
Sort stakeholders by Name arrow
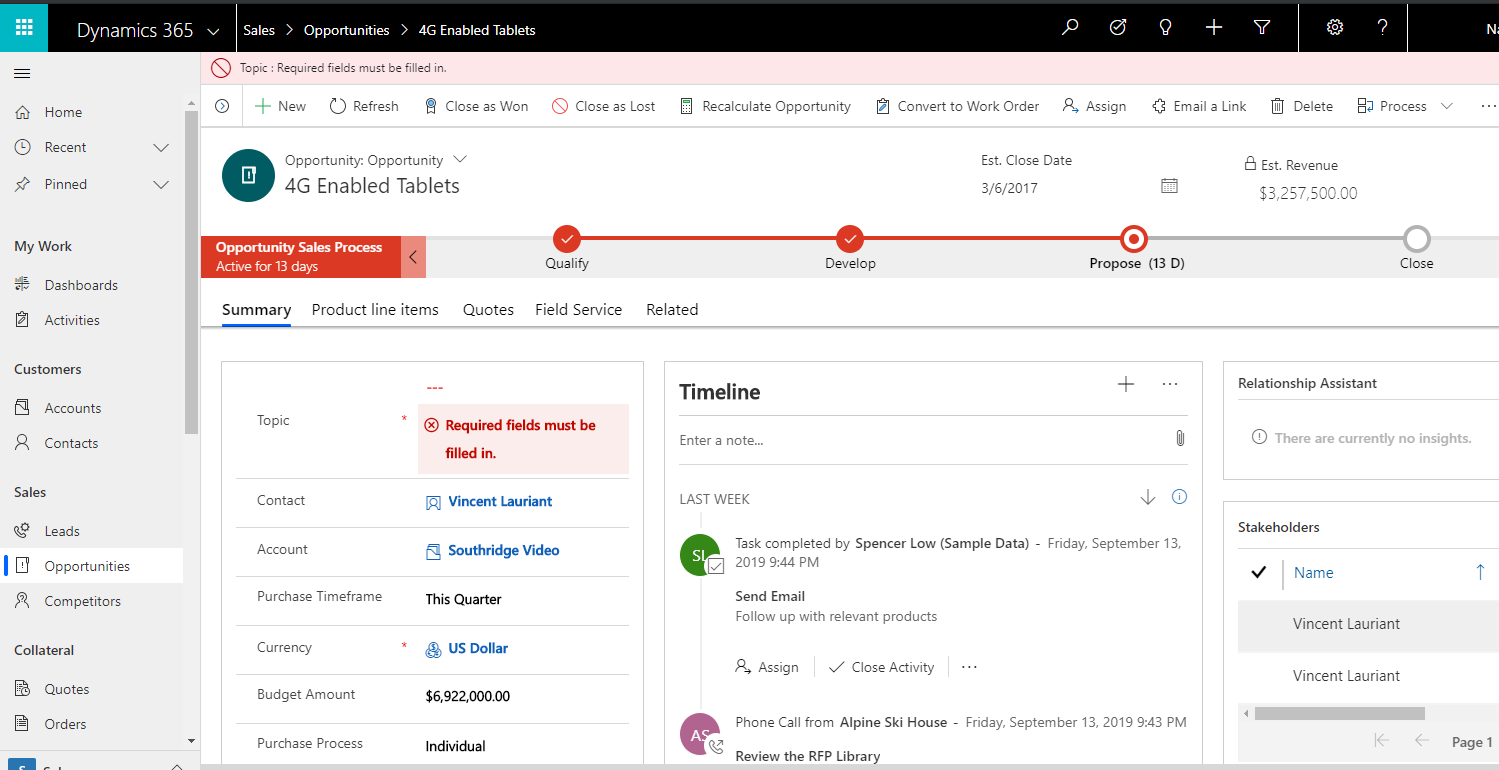coord(1480,572)
